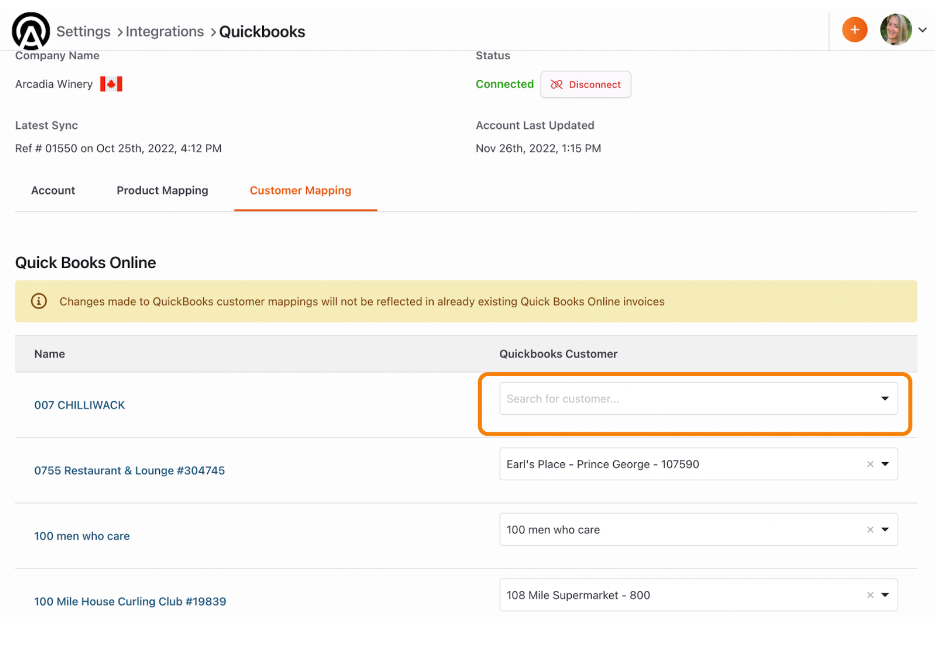The image size is (938, 649).
Task: Click the 108 Mile Supermarket - 800 value
Action: coord(578,595)
